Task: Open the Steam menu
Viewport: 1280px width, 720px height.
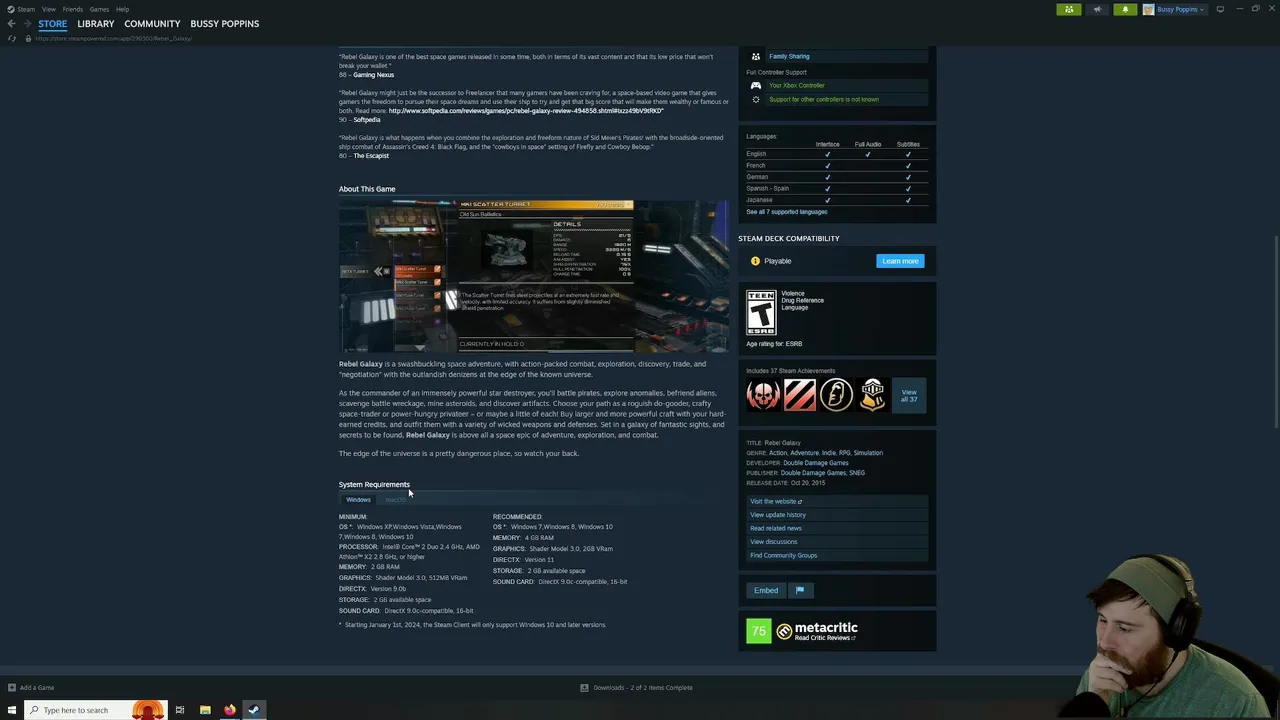Action: click(26, 9)
